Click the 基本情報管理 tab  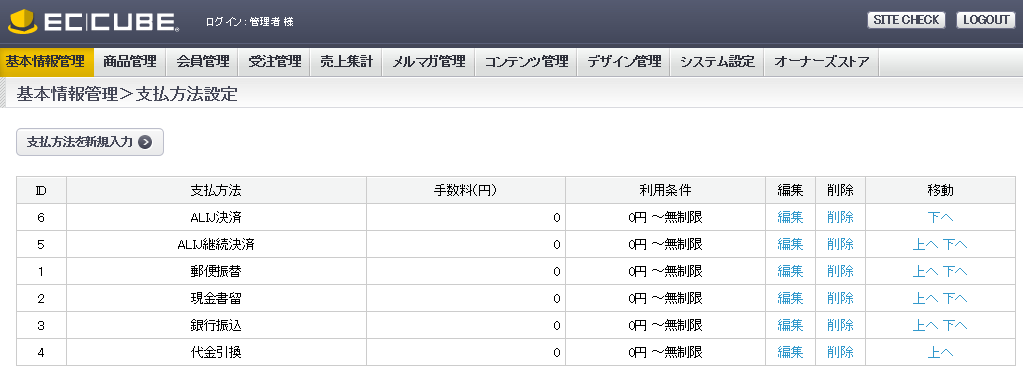point(46,62)
